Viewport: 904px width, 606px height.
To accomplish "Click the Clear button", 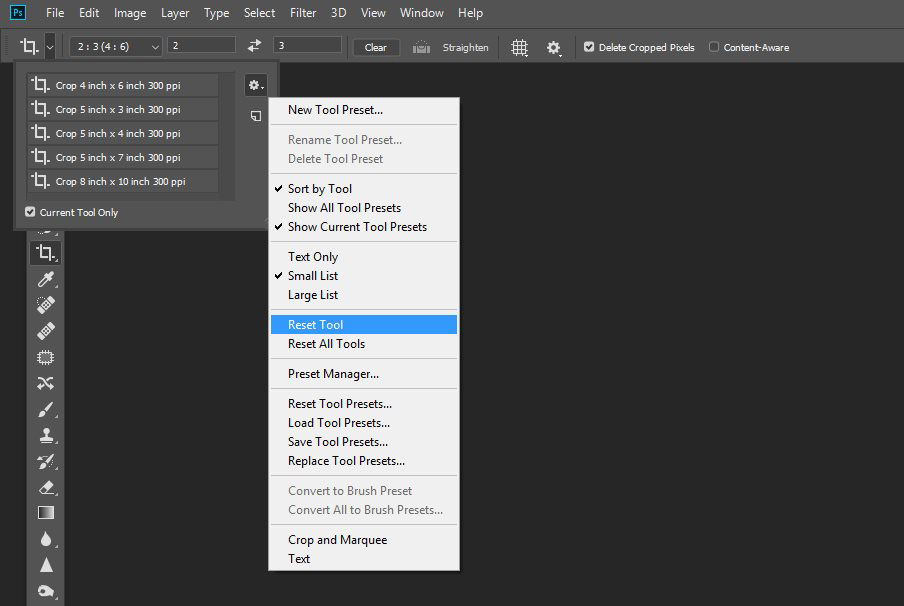I will coord(375,46).
